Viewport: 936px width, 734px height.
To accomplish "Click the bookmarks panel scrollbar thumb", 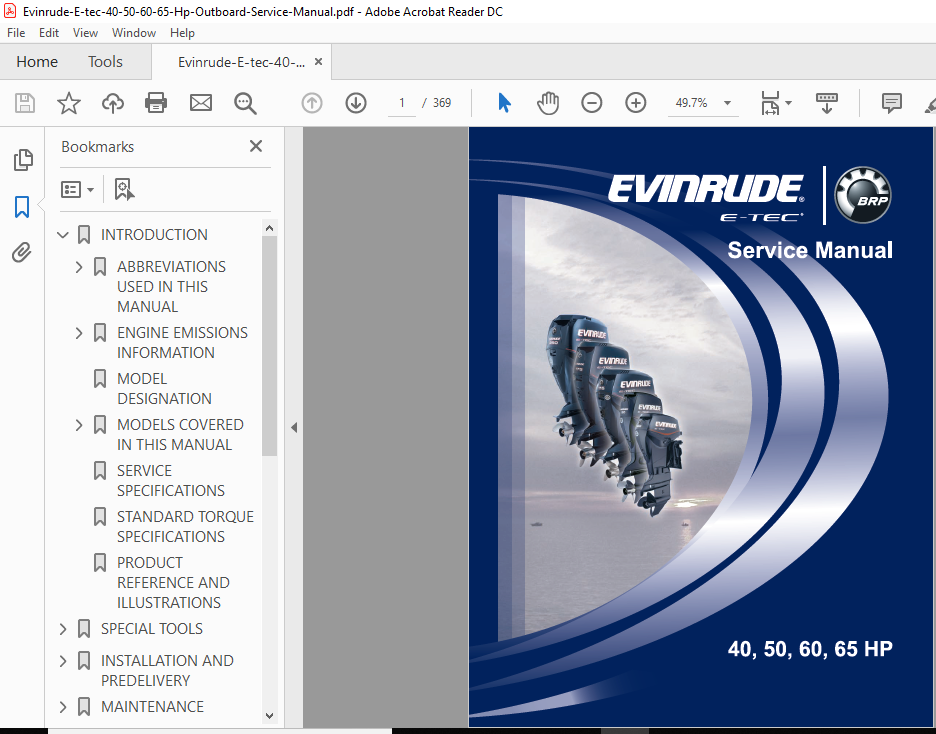I will pyautogui.click(x=269, y=347).
